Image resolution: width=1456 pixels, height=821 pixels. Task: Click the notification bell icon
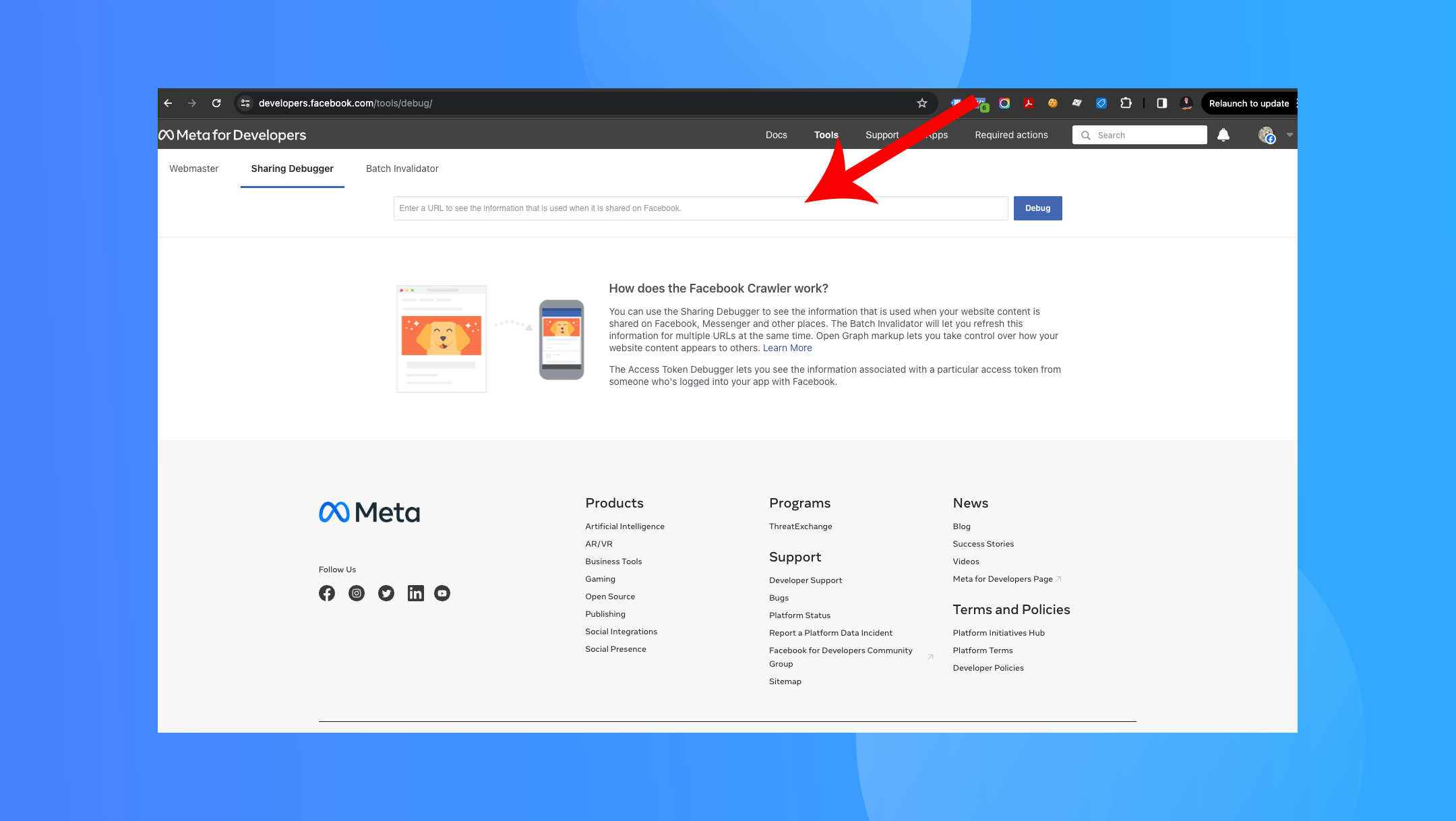point(1223,135)
